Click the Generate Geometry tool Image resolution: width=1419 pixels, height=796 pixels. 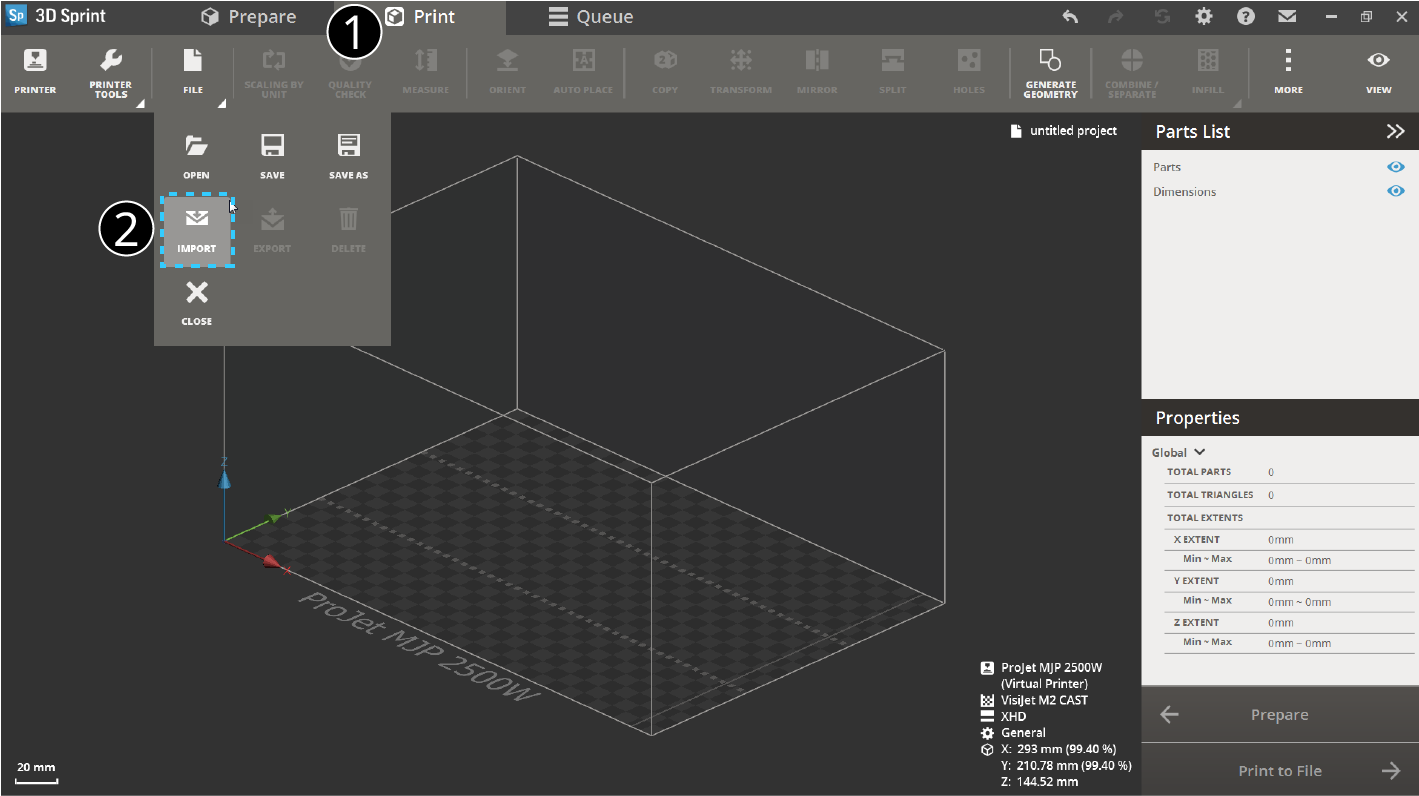[1050, 73]
